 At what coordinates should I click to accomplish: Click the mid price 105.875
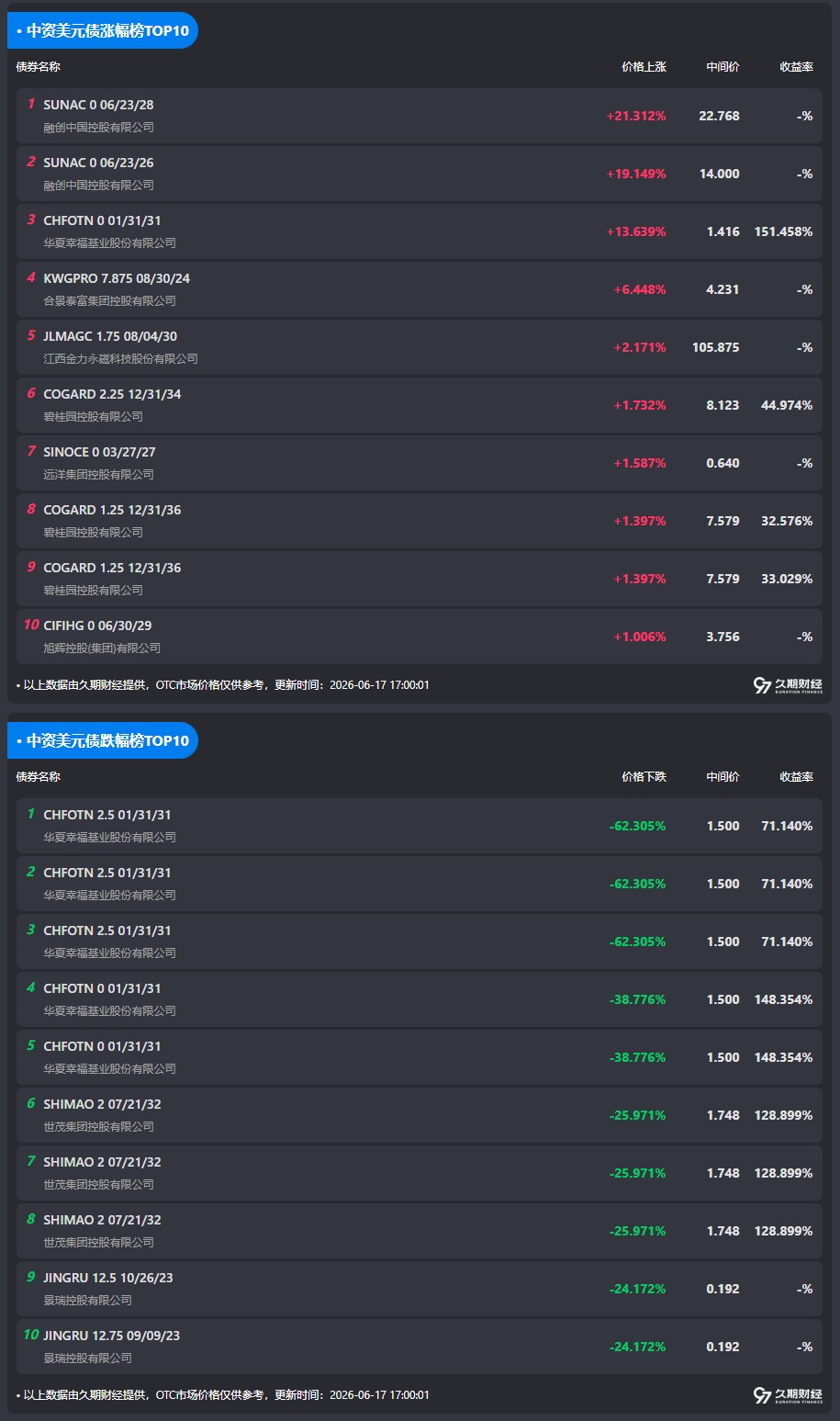pos(715,347)
